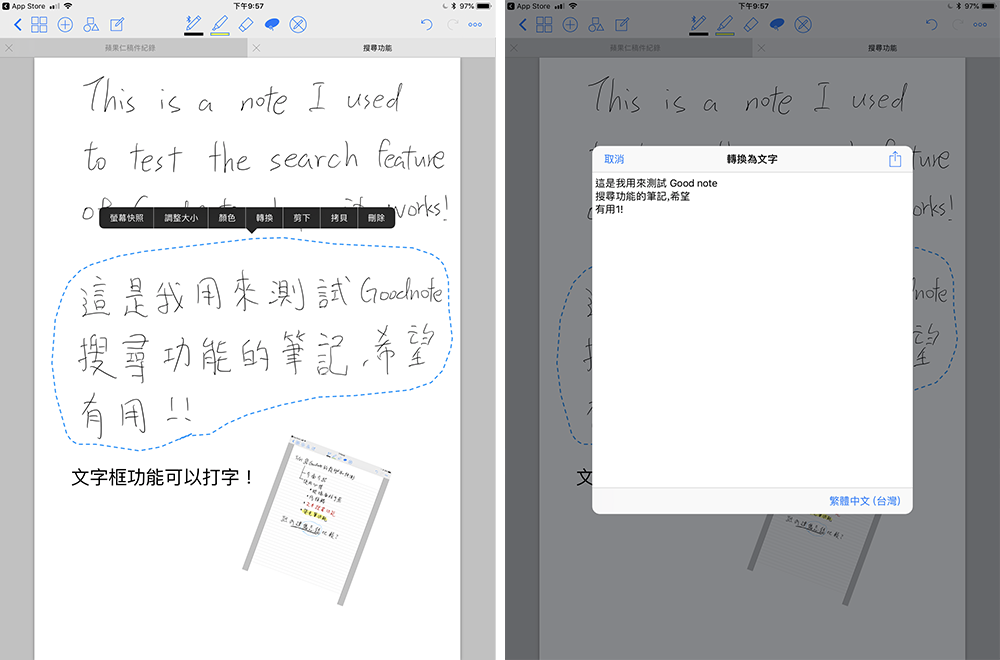This screenshot has height=660, width=1000.
Task: Select the 搜尋功能 tab in left screenshot
Action: [x=378, y=48]
